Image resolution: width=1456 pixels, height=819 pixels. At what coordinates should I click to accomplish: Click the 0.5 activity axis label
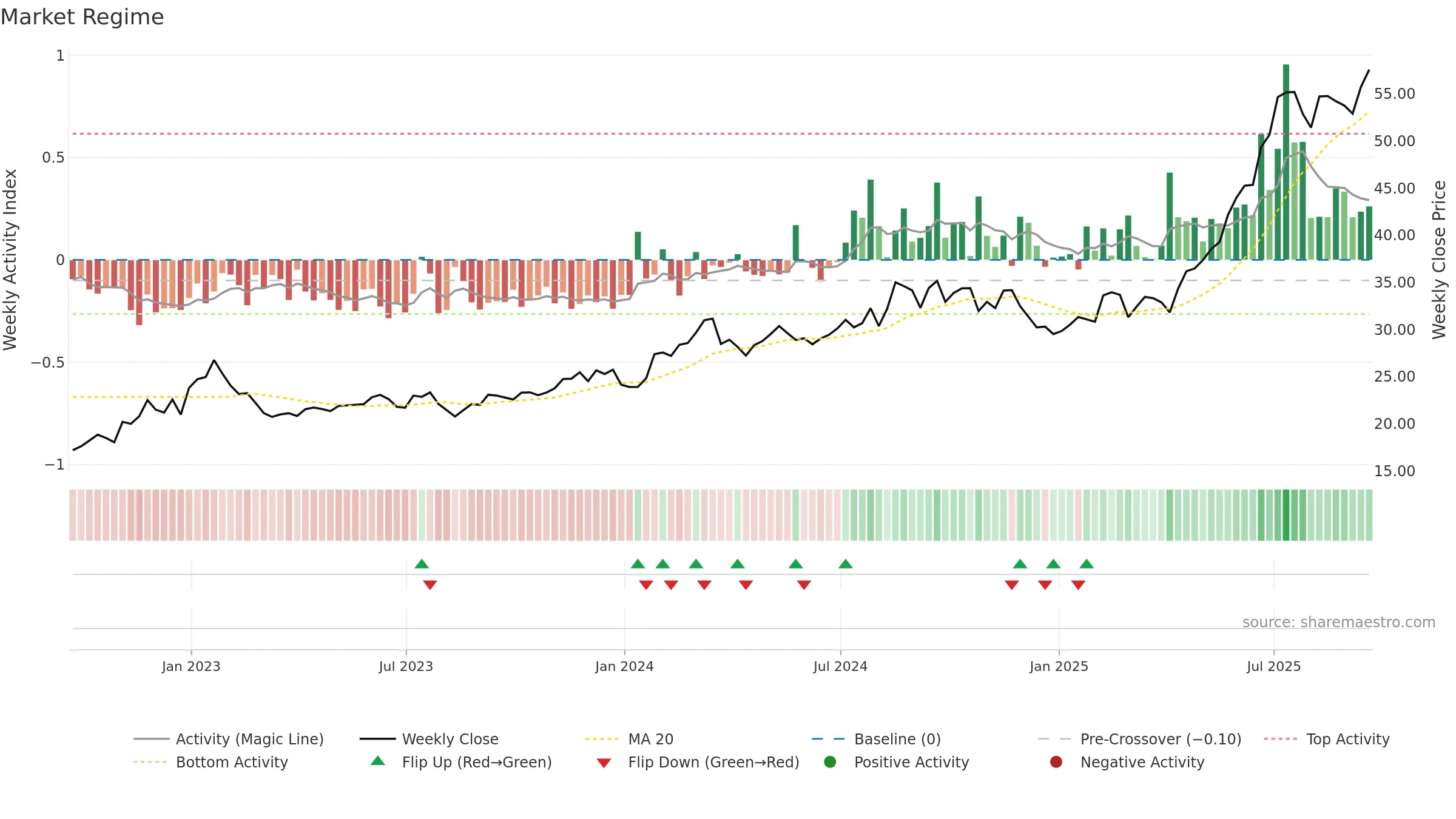point(53,157)
